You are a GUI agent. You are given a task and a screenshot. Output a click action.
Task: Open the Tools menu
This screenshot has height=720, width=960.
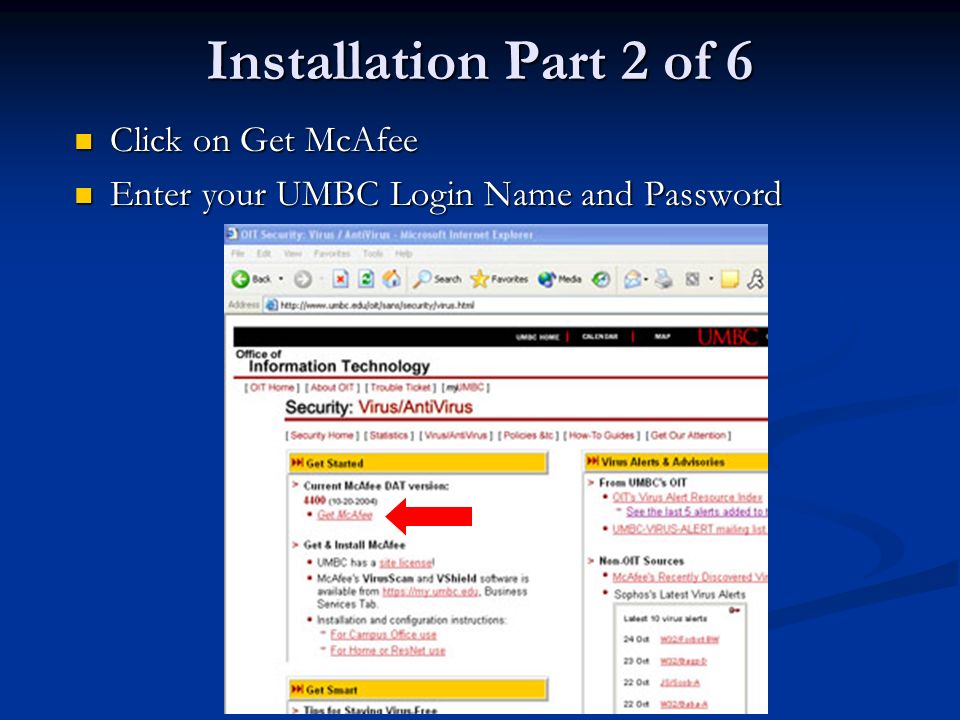(373, 253)
